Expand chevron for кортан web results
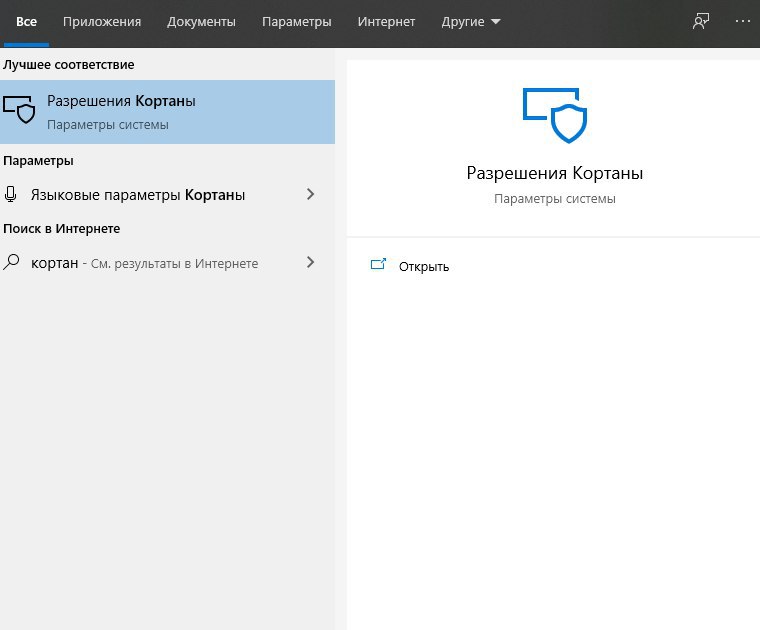Viewport: 760px width, 630px height. (311, 262)
